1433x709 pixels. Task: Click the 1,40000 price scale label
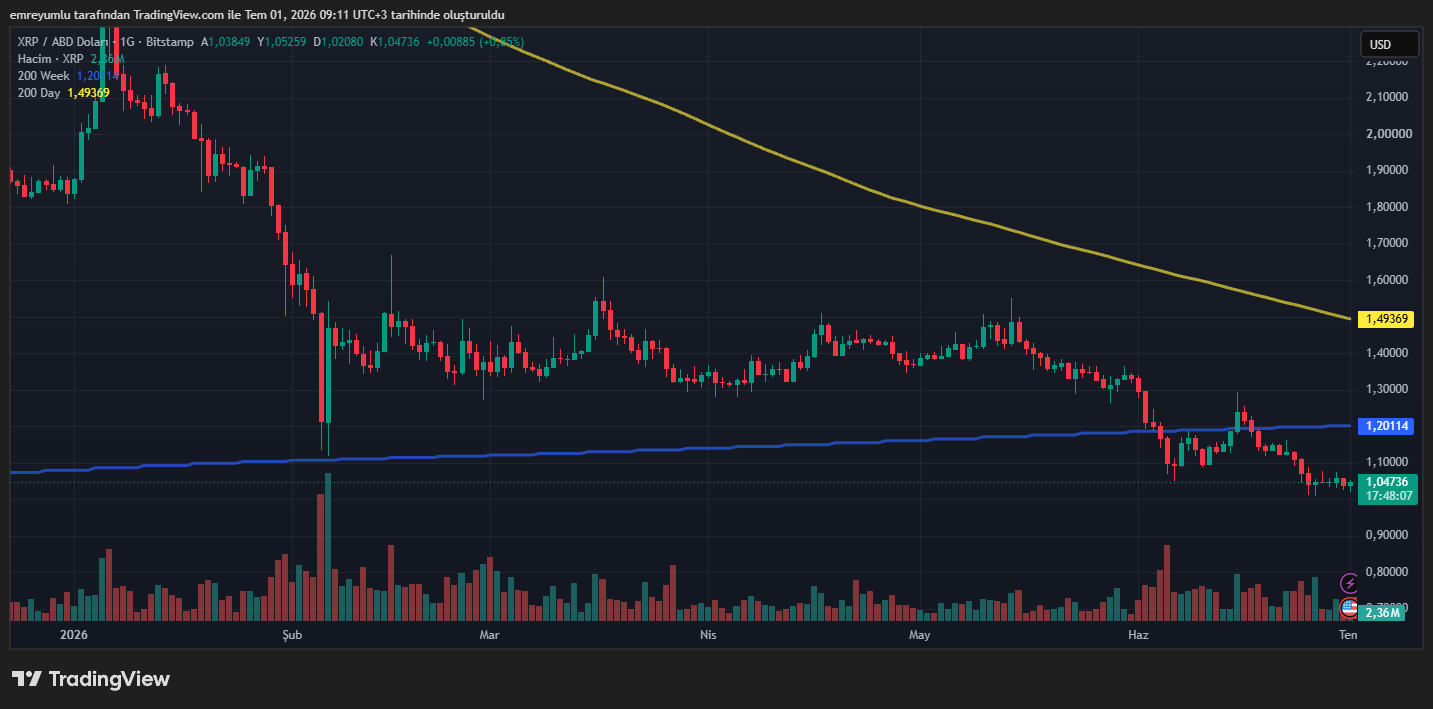1388,353
